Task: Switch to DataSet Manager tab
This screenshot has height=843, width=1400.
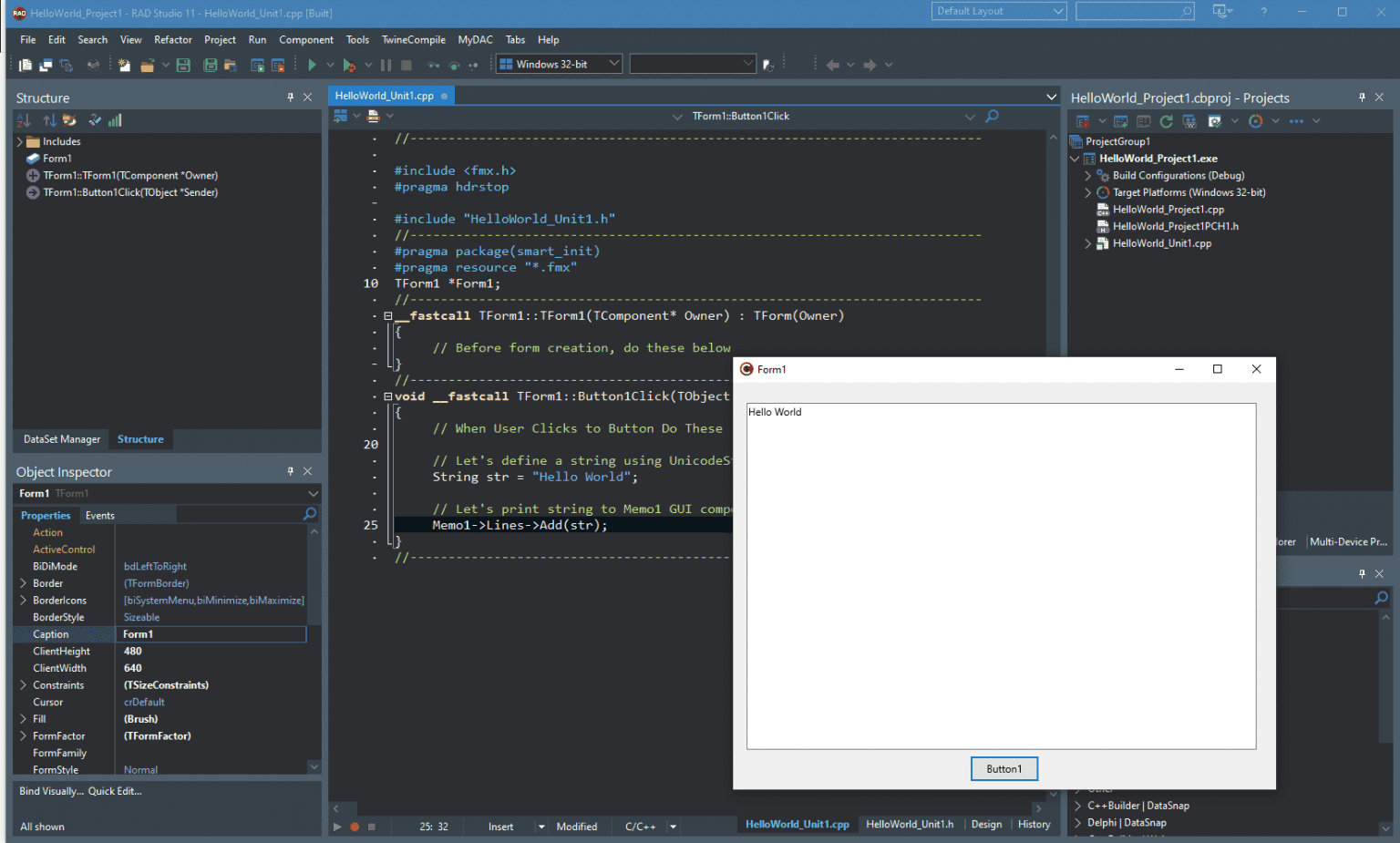Action: point(62,439)
